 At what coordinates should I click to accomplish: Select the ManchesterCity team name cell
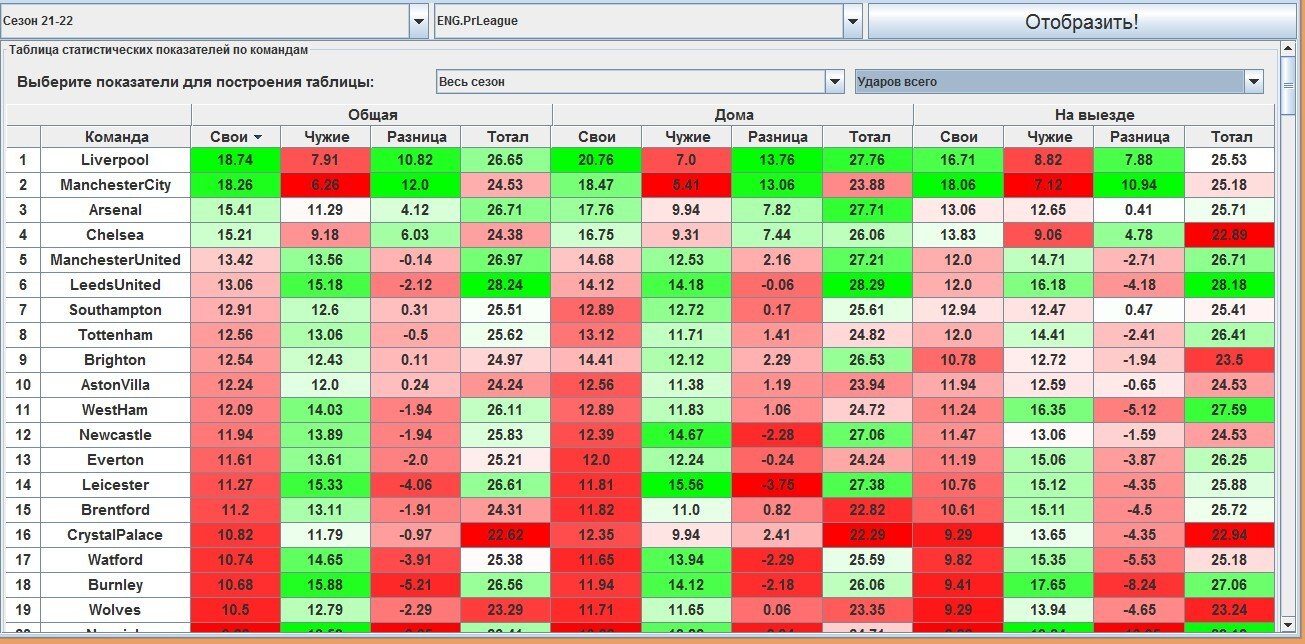pos(116,185)
